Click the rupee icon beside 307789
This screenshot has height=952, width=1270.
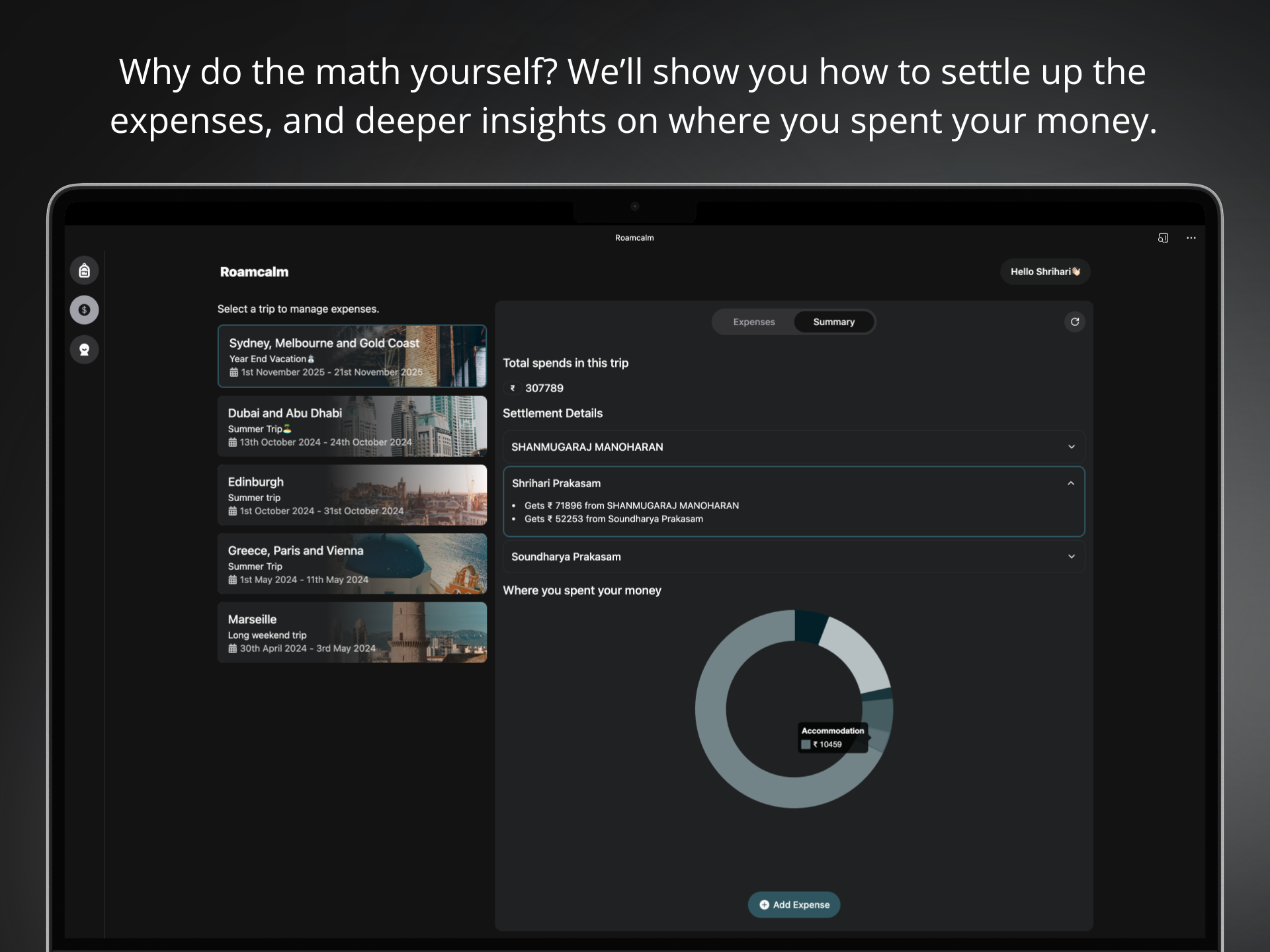pyautogui.click(x=513, y=388)
